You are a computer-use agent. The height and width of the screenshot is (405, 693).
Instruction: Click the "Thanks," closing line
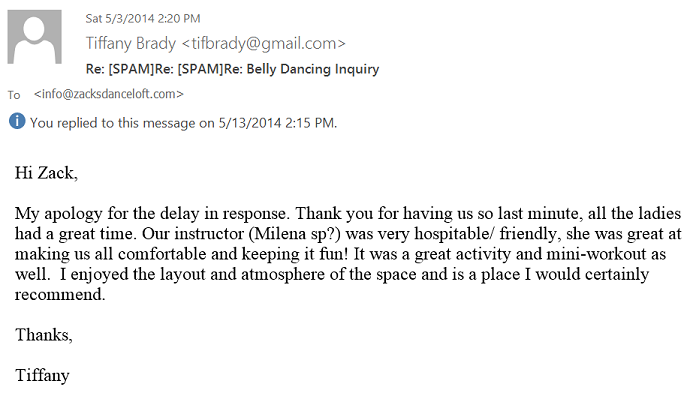click(44, 335)
